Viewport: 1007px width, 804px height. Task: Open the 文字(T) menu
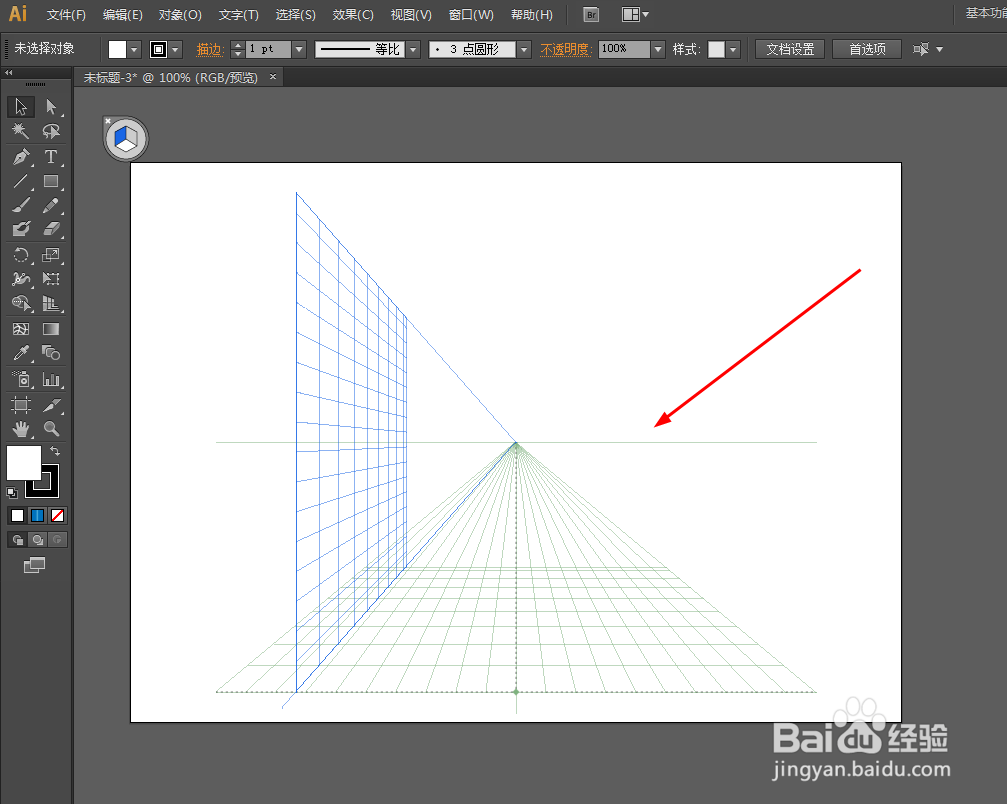coord(238,15)
